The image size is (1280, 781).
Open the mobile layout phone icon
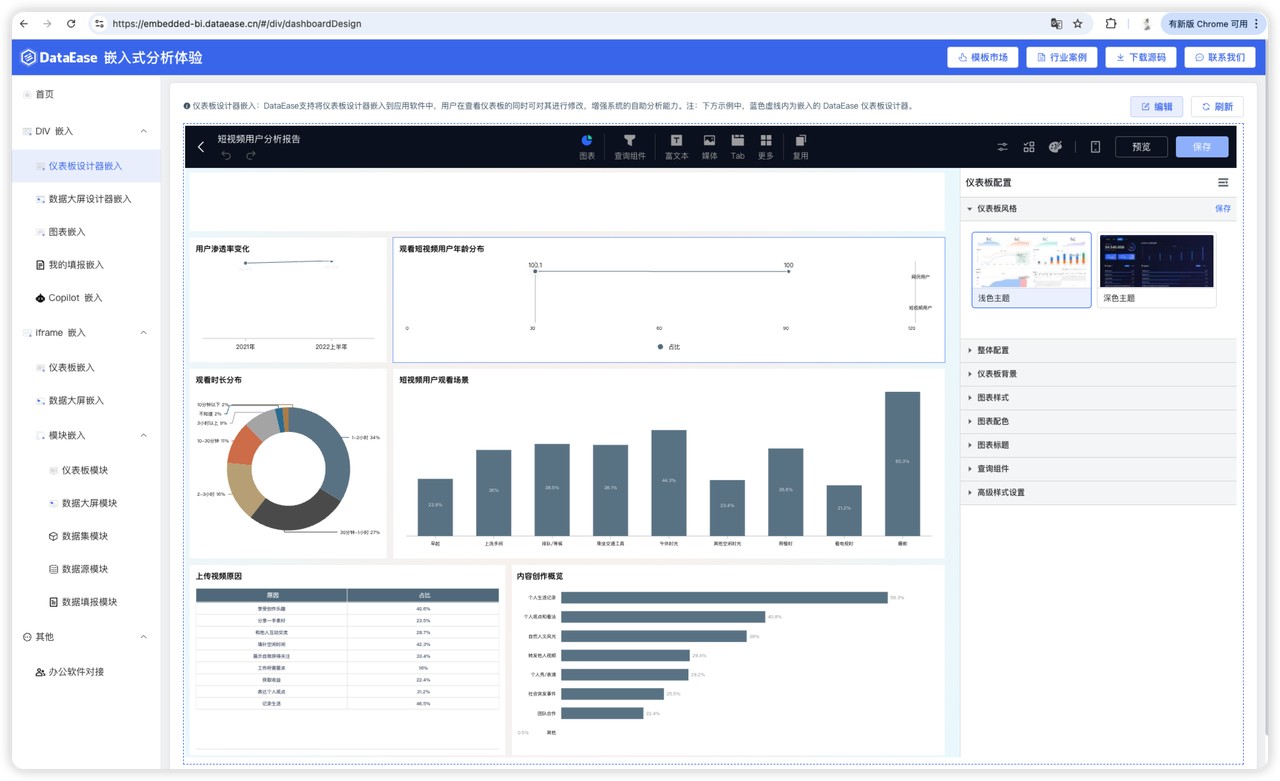[1095, 147]
